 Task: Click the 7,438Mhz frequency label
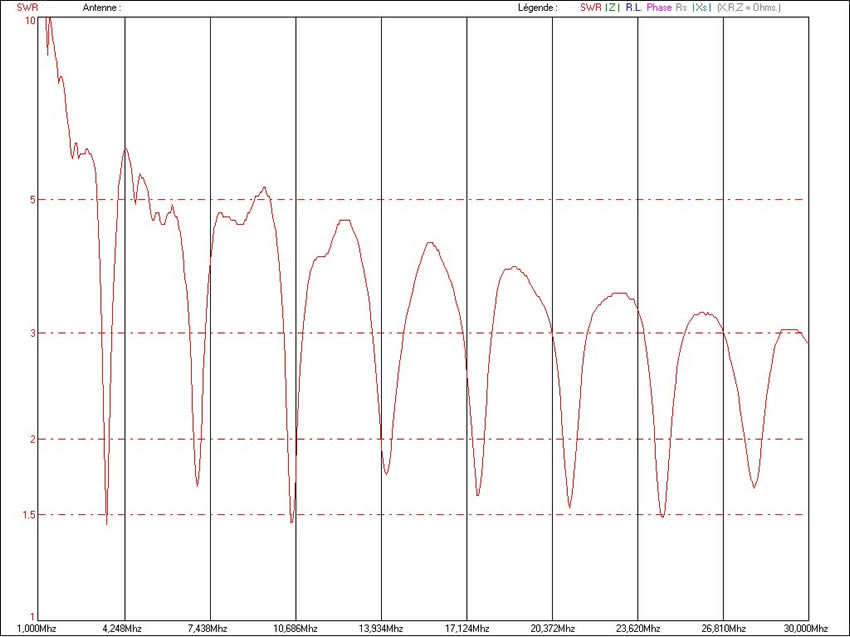[207, 629]
